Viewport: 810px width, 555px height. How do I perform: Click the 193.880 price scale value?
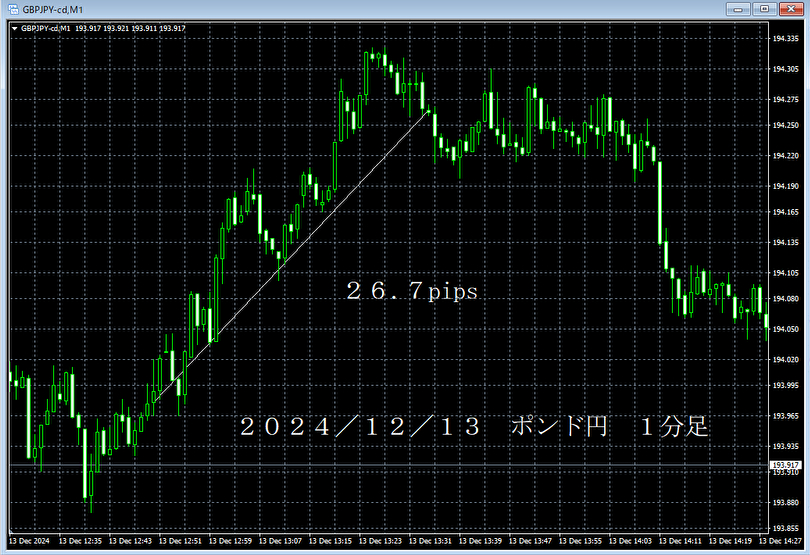(785, 503)
